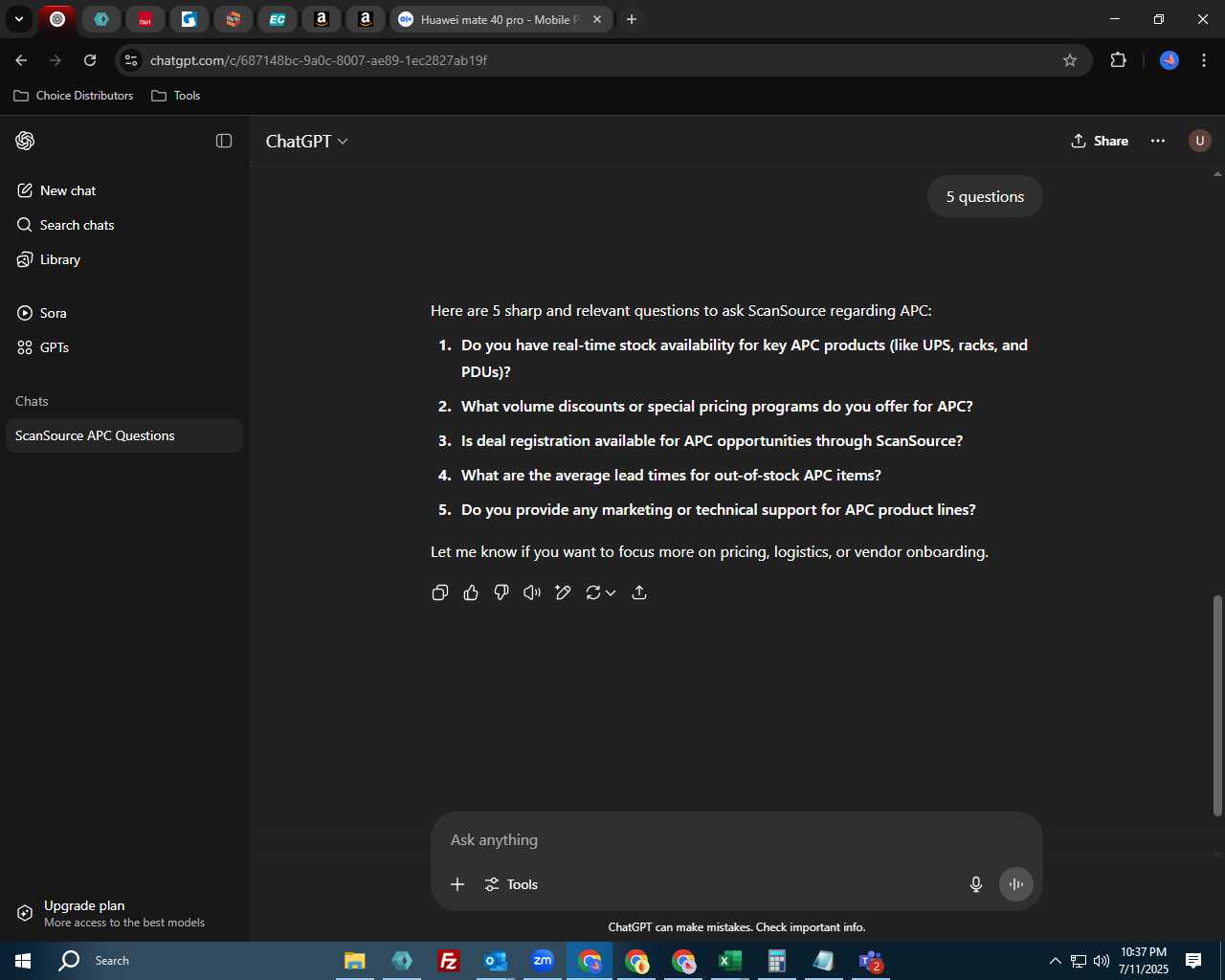Open volume control in system tray
1225x980 pixels.
pos(1102,961)
